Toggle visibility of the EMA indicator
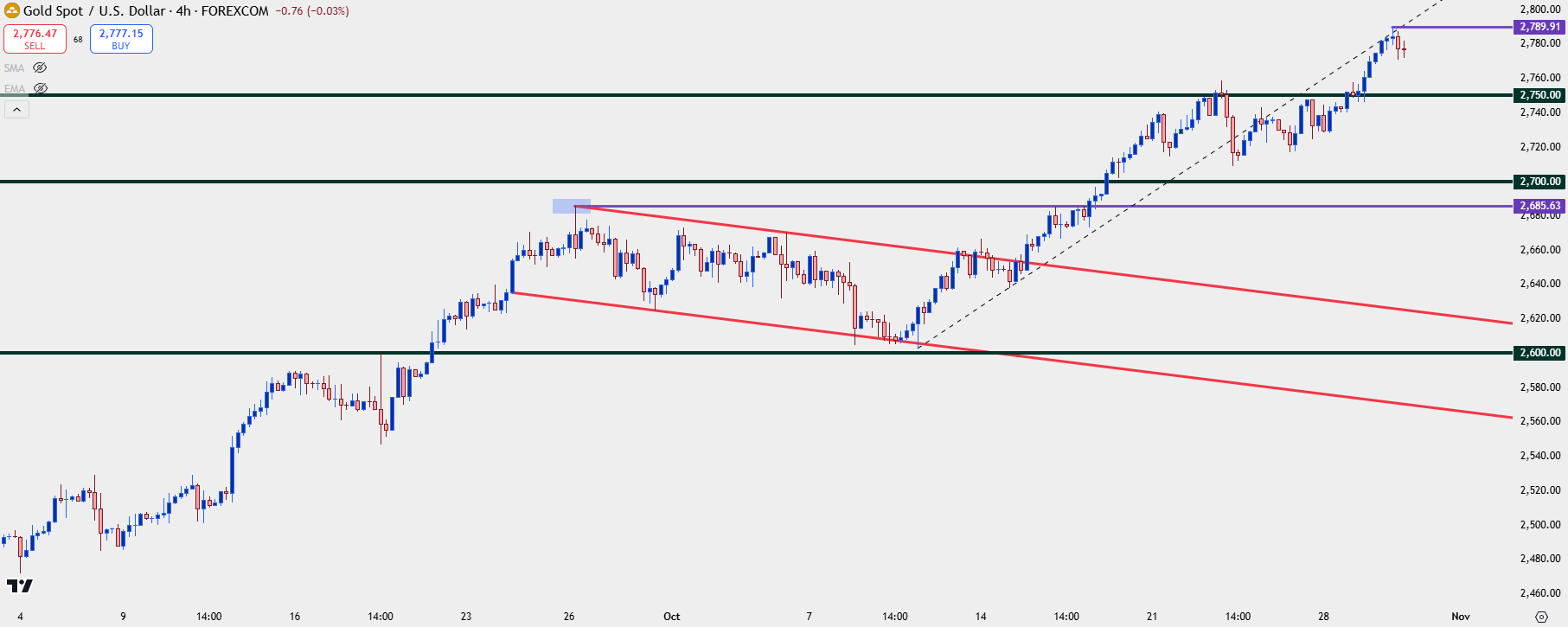The image size is (1568, 627). tap(40, 88)
